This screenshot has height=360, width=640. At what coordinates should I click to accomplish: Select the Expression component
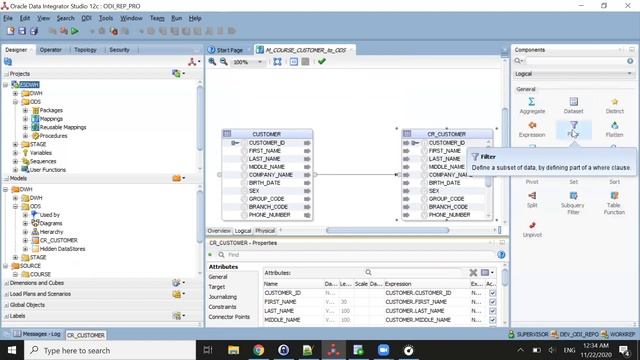coord(532,129)
